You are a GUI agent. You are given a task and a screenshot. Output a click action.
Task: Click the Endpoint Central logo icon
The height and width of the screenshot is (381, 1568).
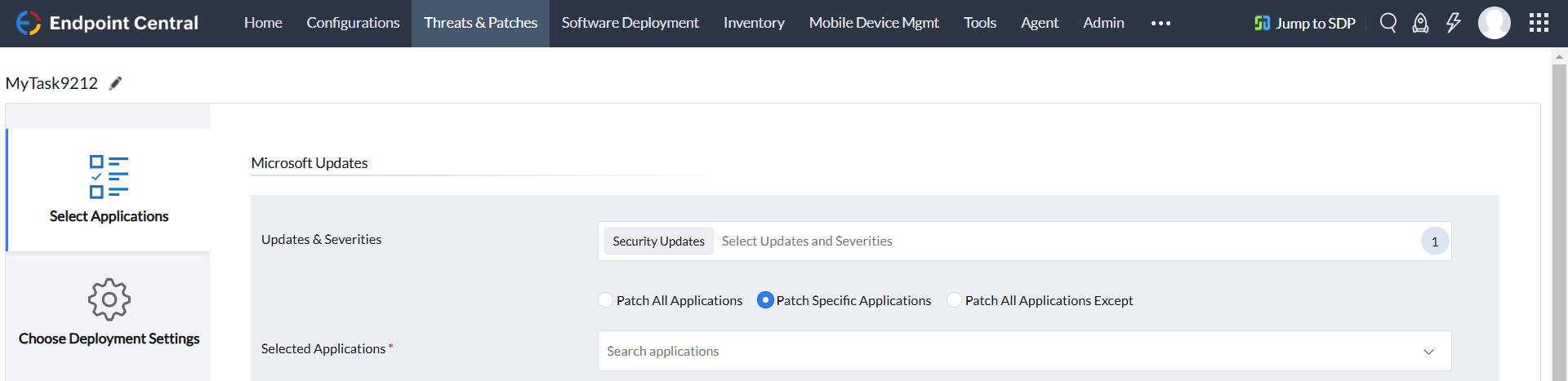coord(29,23)
